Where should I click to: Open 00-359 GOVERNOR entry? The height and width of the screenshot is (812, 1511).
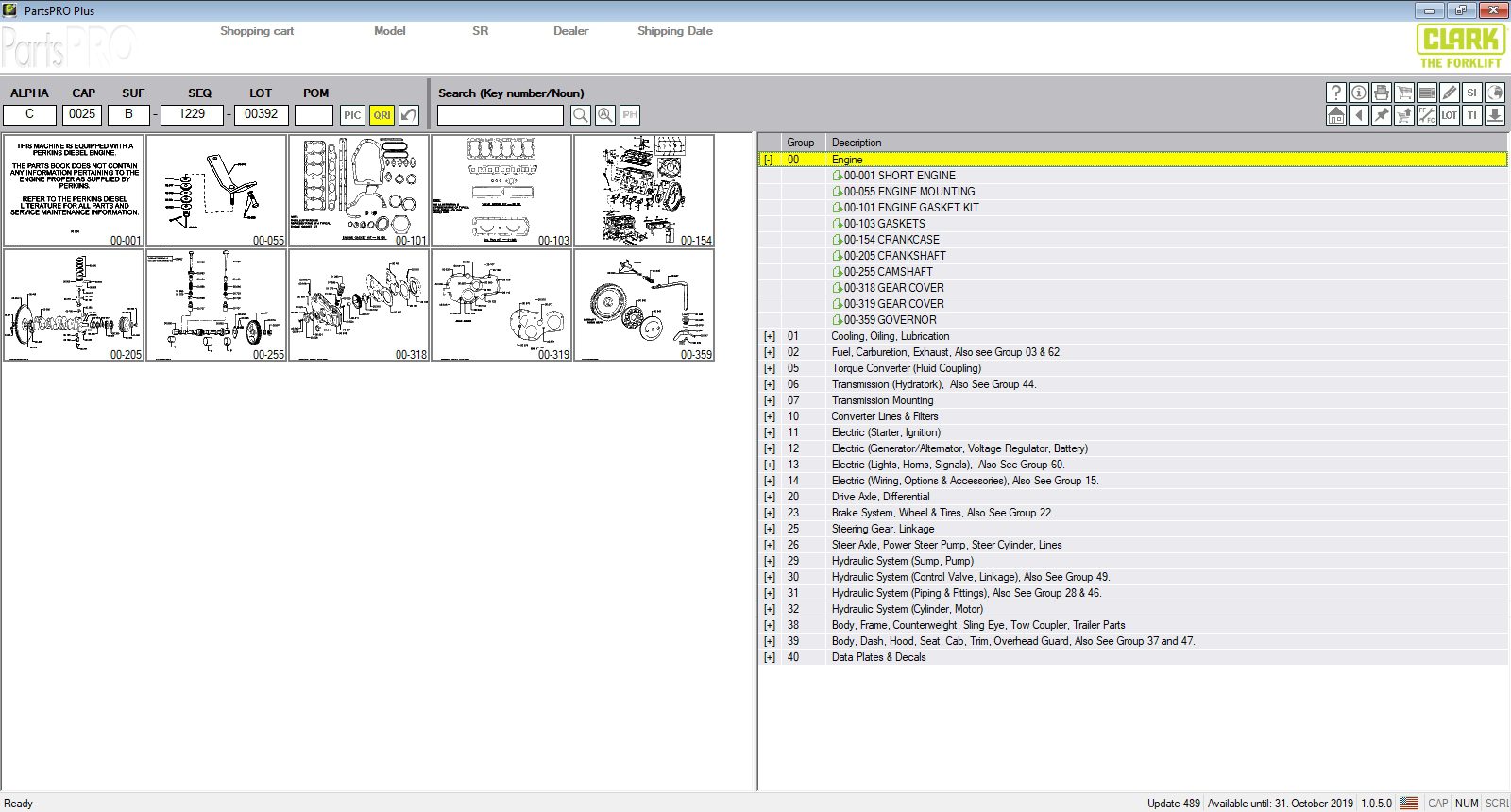pos(884,320)
